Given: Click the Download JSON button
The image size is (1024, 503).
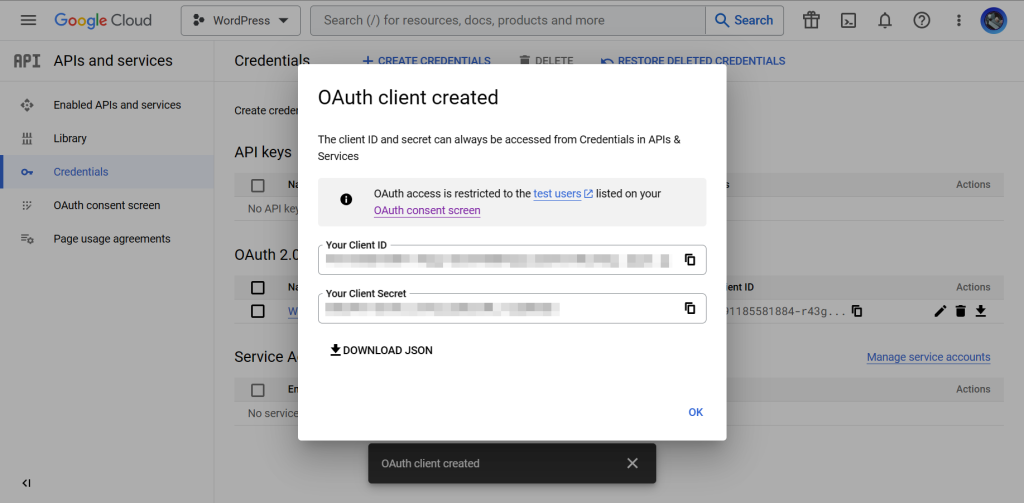Looking at the screenshot, I should 381,351.
